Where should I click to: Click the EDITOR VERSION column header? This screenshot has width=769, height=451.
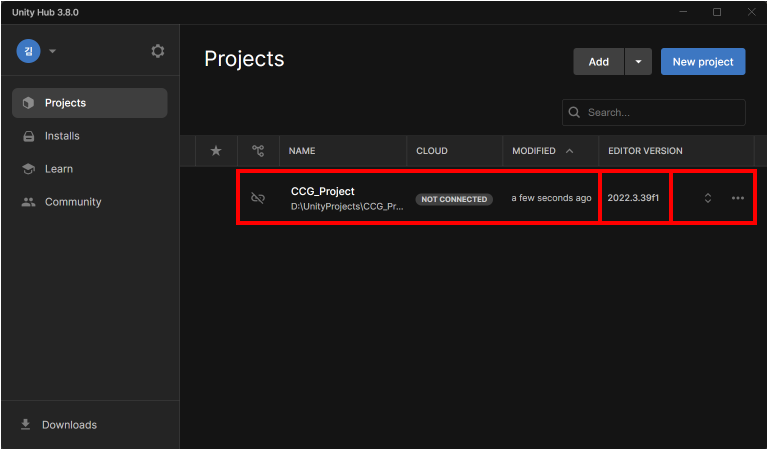pos(645,150)
